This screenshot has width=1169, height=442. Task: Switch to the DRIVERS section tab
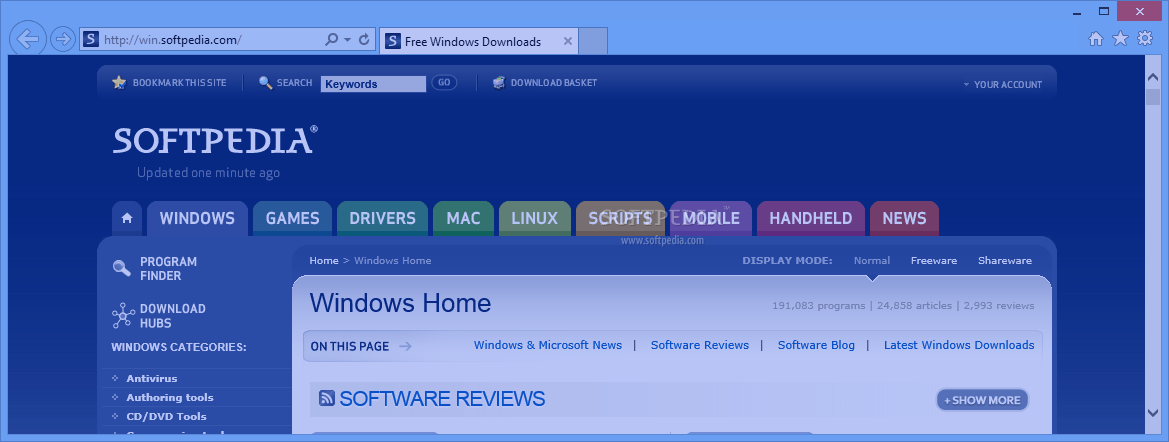tap(382, 218)
